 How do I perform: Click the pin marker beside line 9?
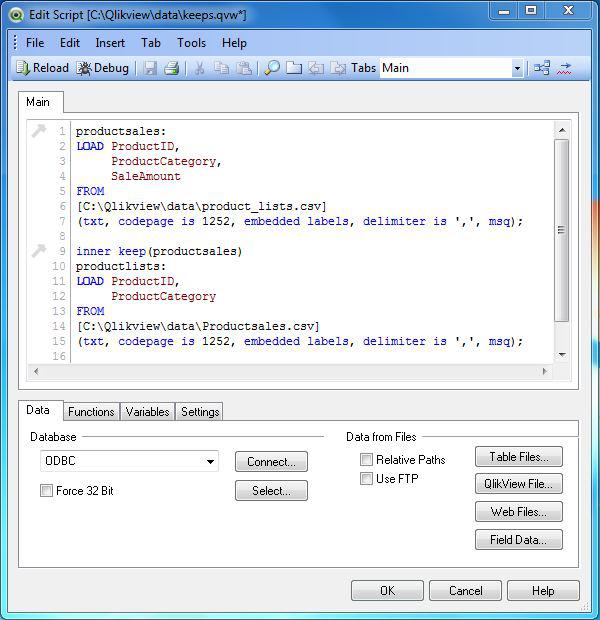tap(39, 251)
